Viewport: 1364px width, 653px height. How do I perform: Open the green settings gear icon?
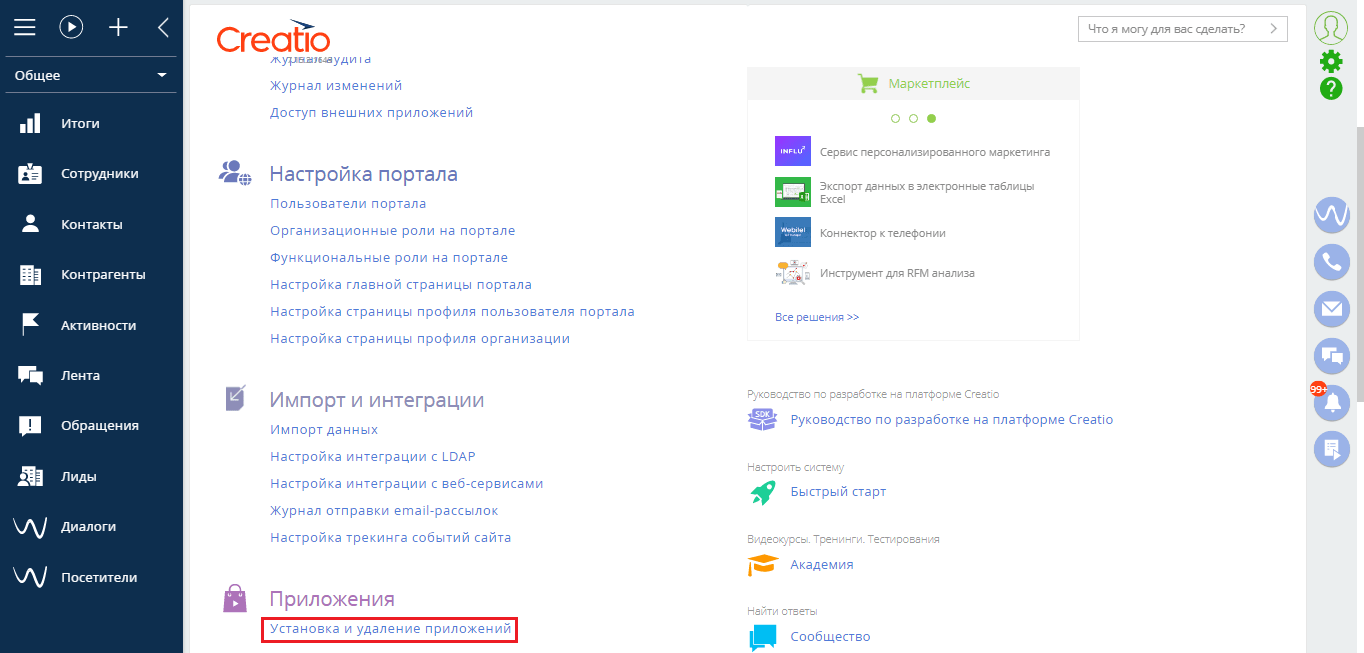(x=1330, y=61)
